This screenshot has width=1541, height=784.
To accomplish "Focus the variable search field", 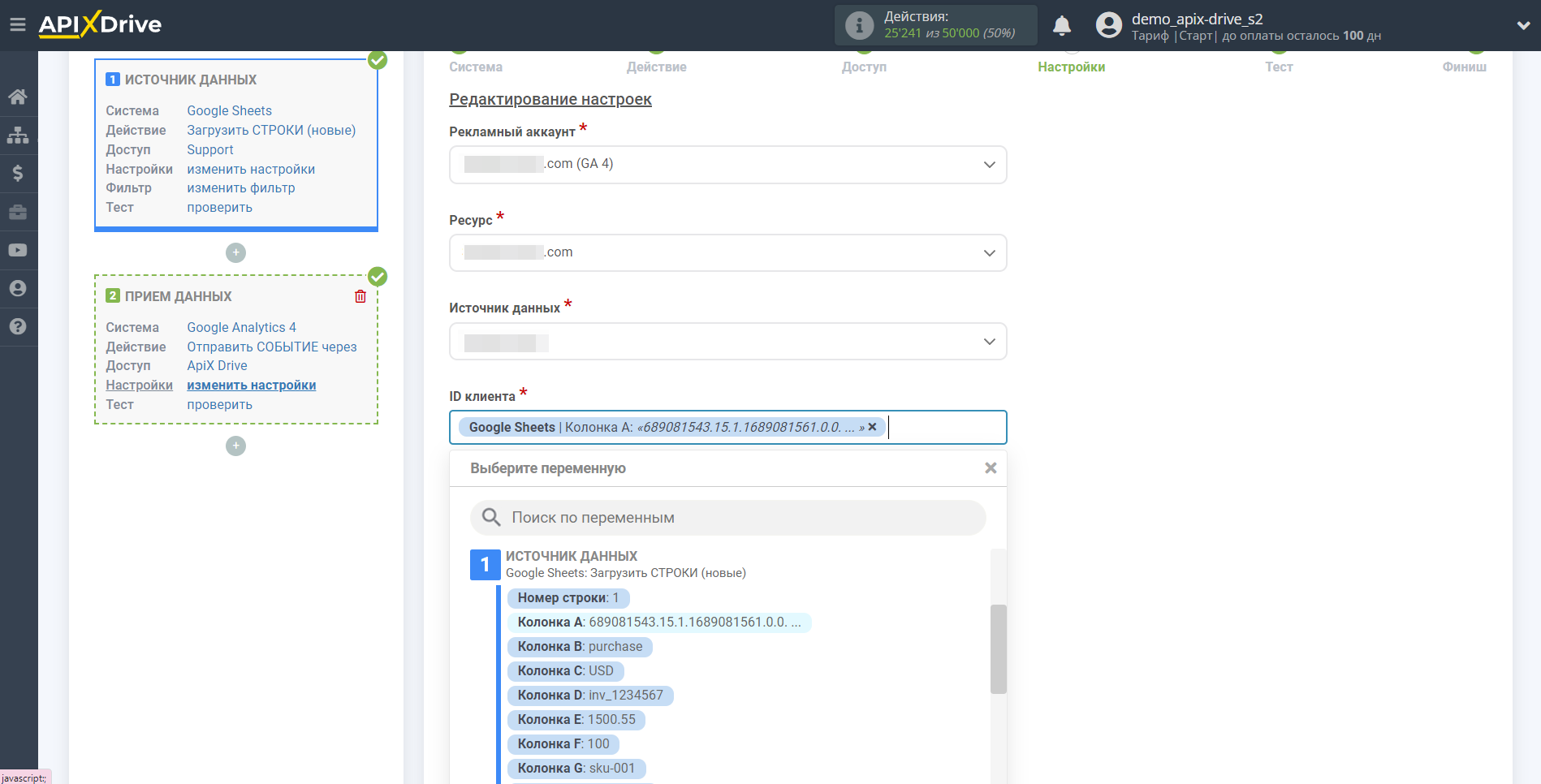I will (x=728, y=518).
